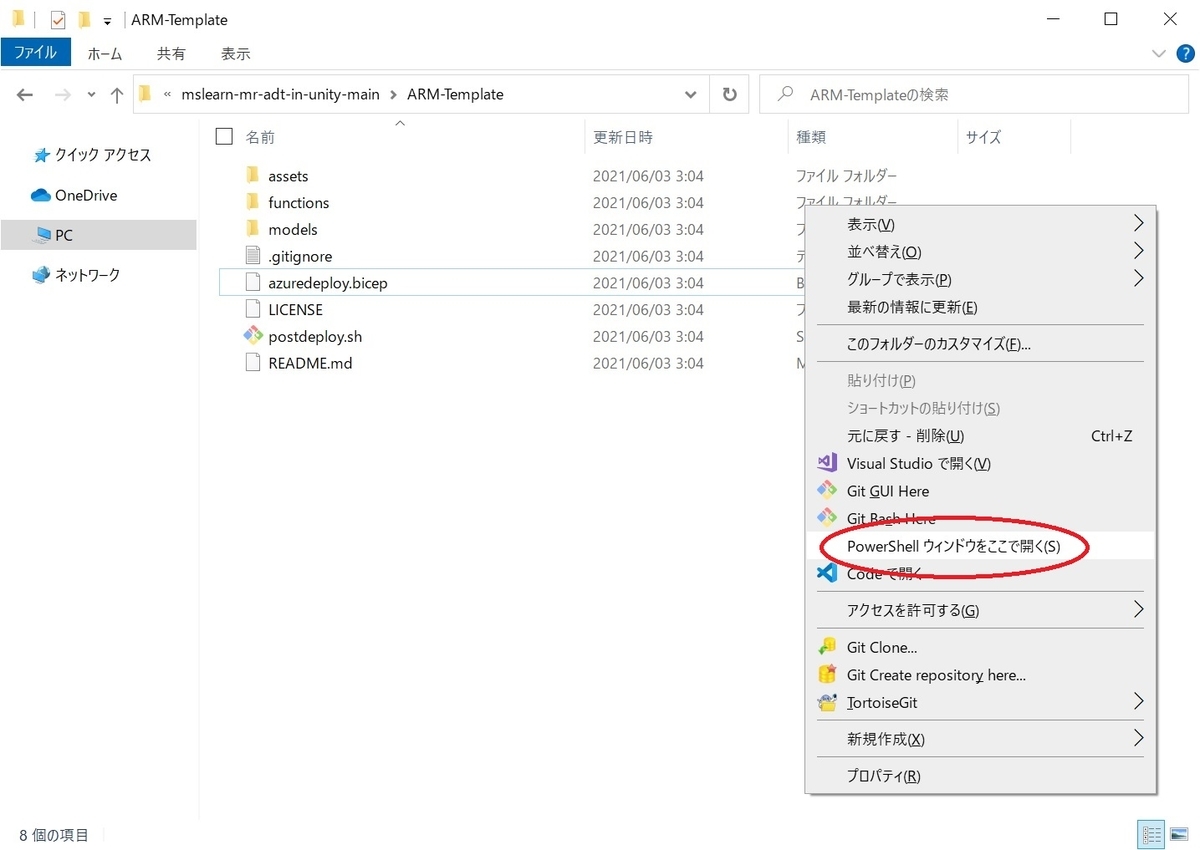This screenshot has width=1200, height=850.
Task: Click the OneDrive cloud icon
Action: point(40,195)
